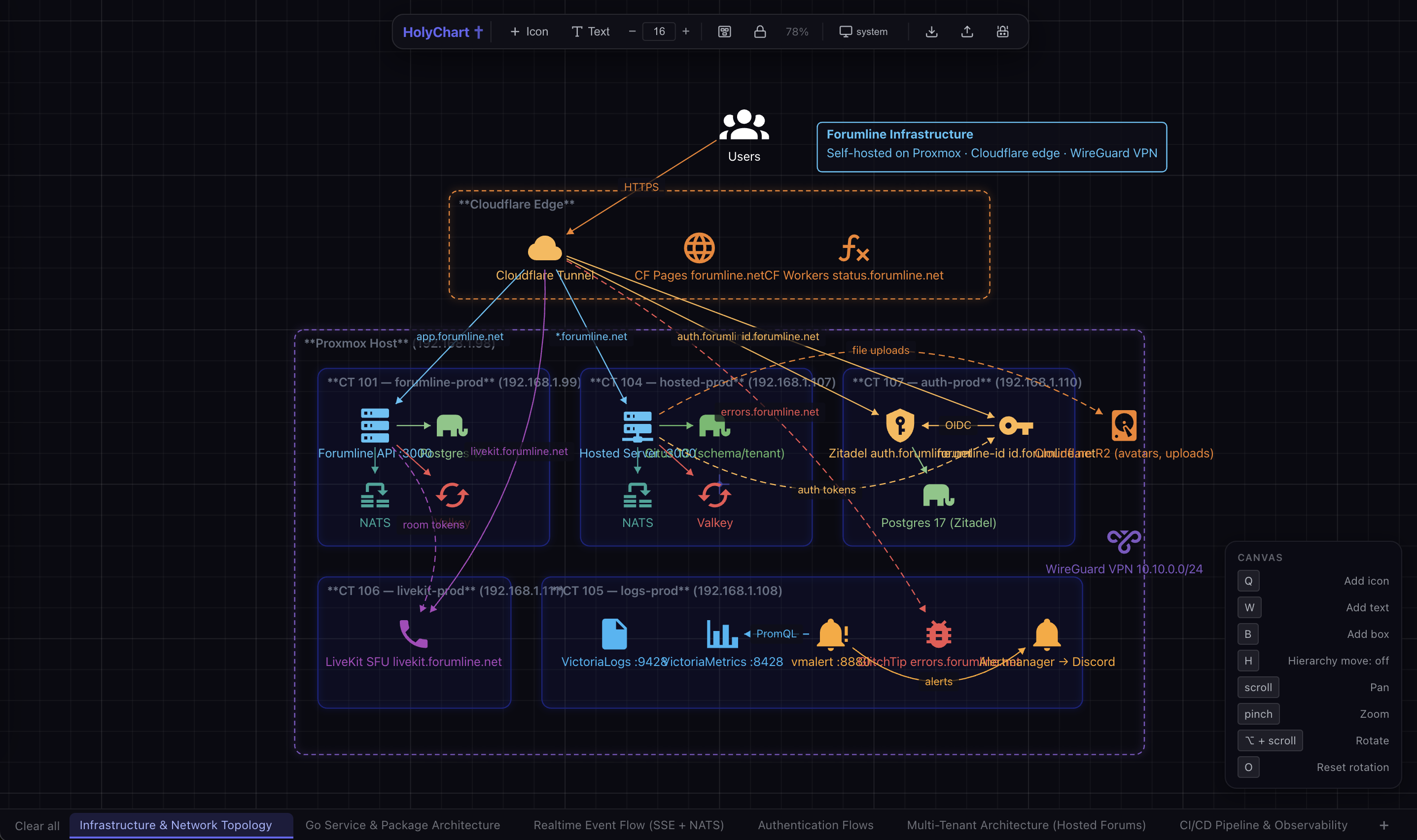Select the forumline-id key icon
Screen dimensions: 1417x840
point(1016,425)
